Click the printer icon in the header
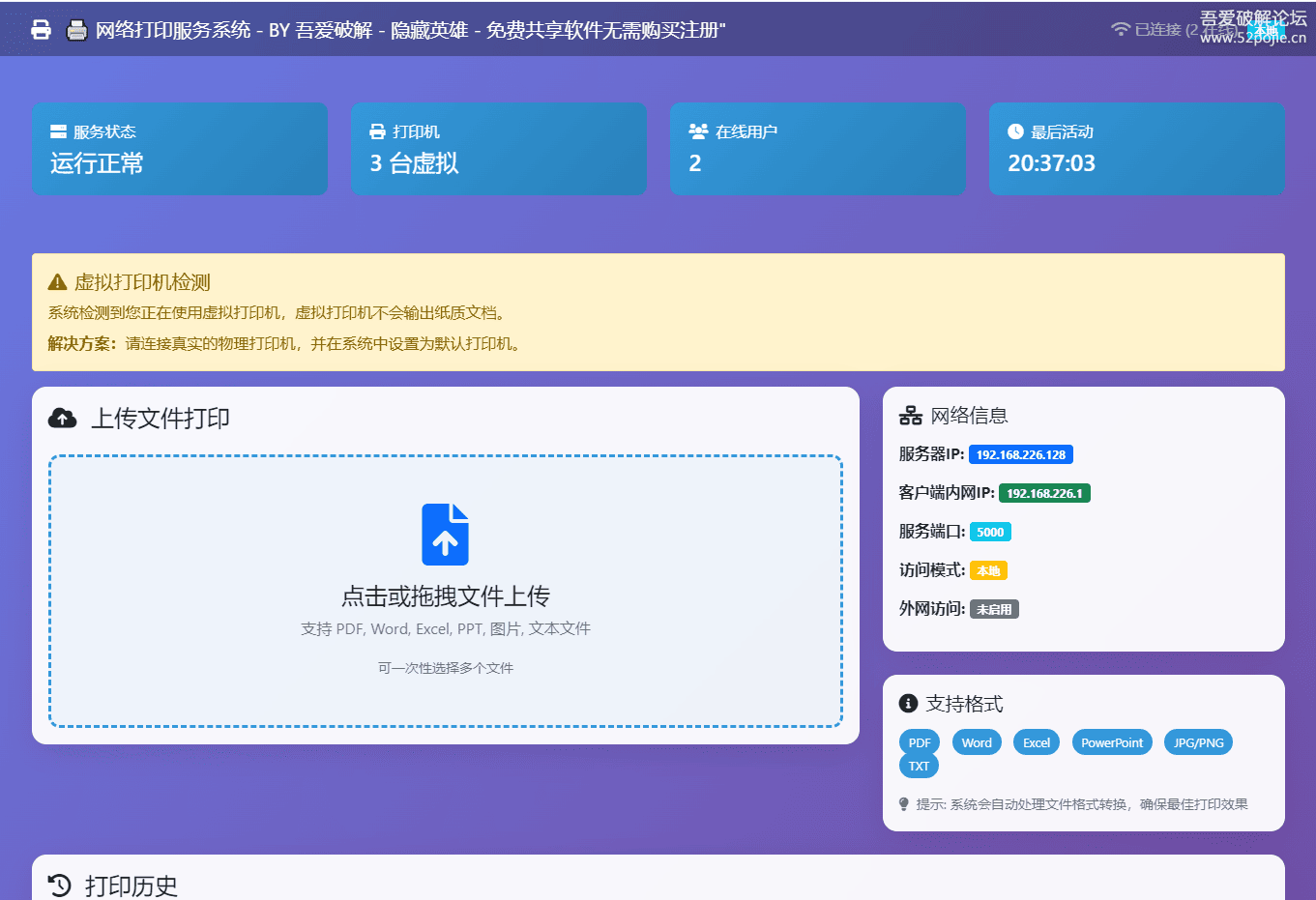 (x=41, y=30)
